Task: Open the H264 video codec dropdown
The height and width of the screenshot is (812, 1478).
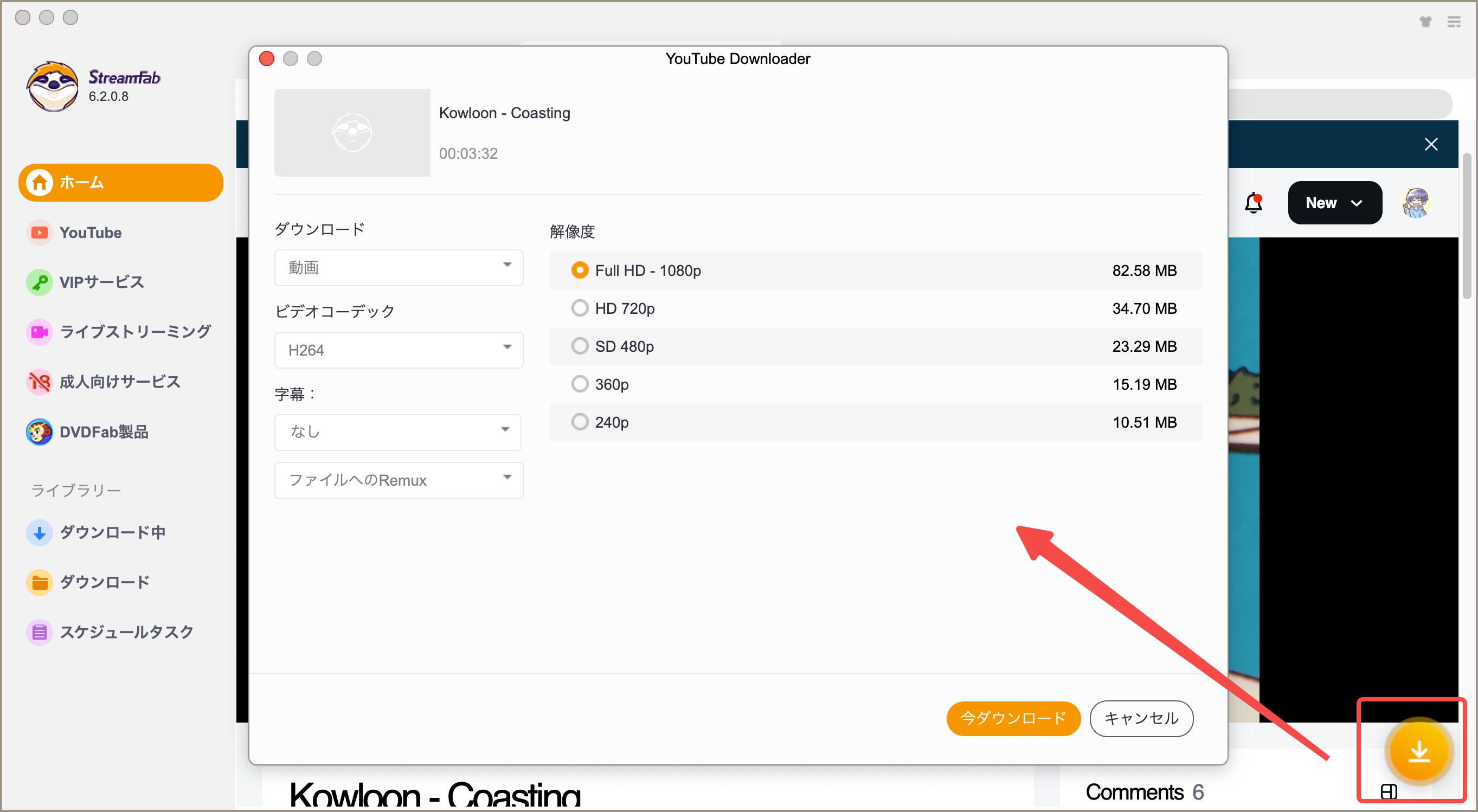Action: click(398, 349)
